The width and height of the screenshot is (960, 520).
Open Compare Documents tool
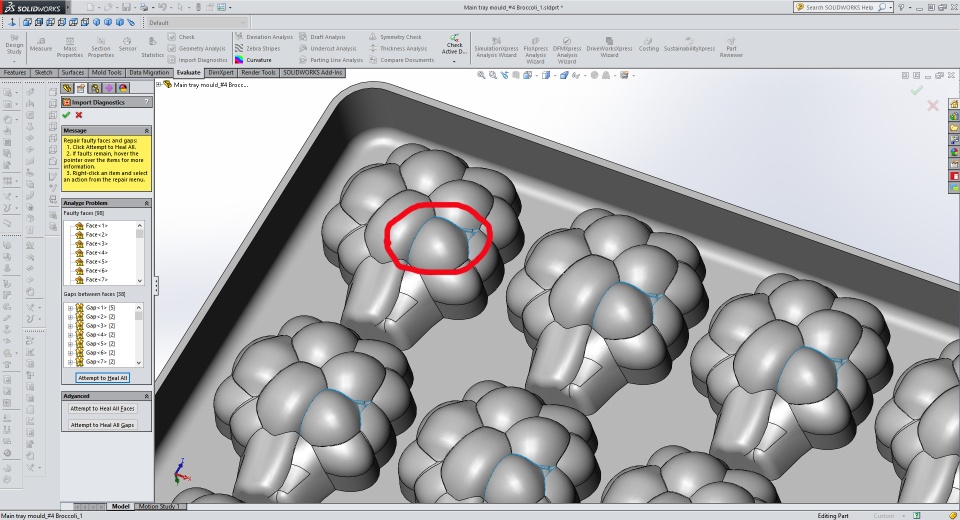[401, 60]
